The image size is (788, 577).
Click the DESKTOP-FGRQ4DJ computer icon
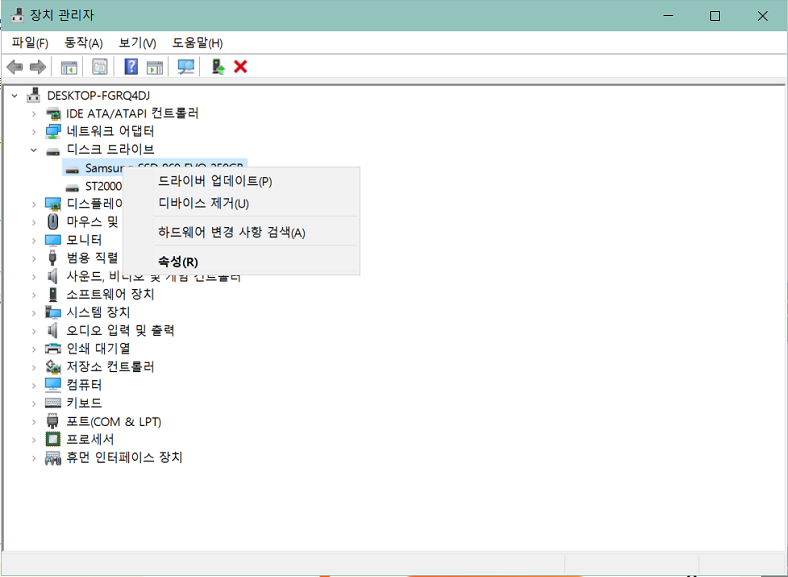(x=34, y=95)
